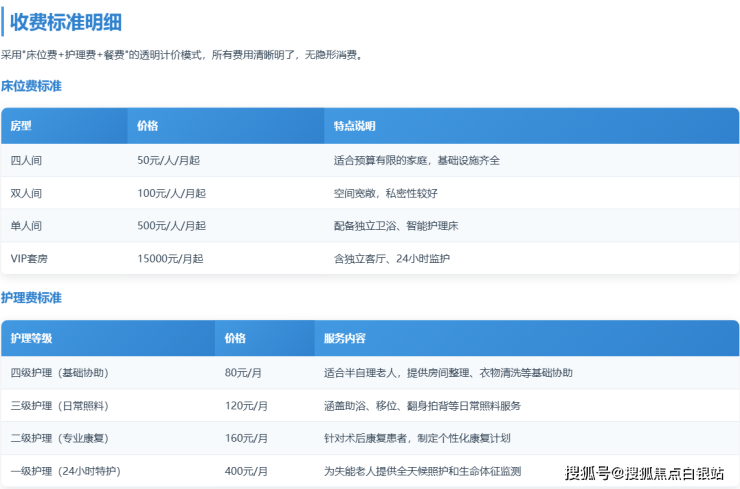Select the 单人间 row cell
The image size is (740, 489).
click(x=25, y=226)
